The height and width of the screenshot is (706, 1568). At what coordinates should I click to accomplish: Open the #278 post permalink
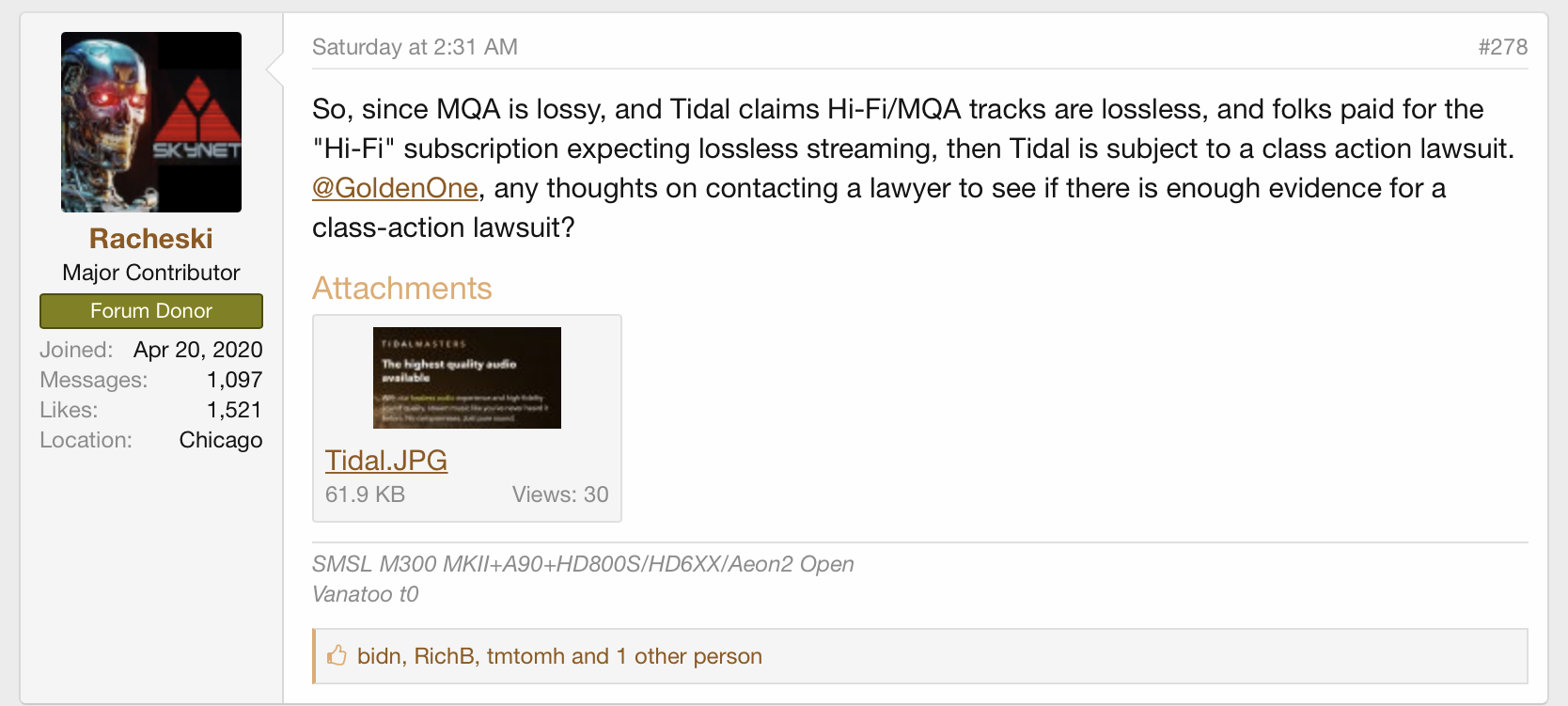pos(1502,47)
